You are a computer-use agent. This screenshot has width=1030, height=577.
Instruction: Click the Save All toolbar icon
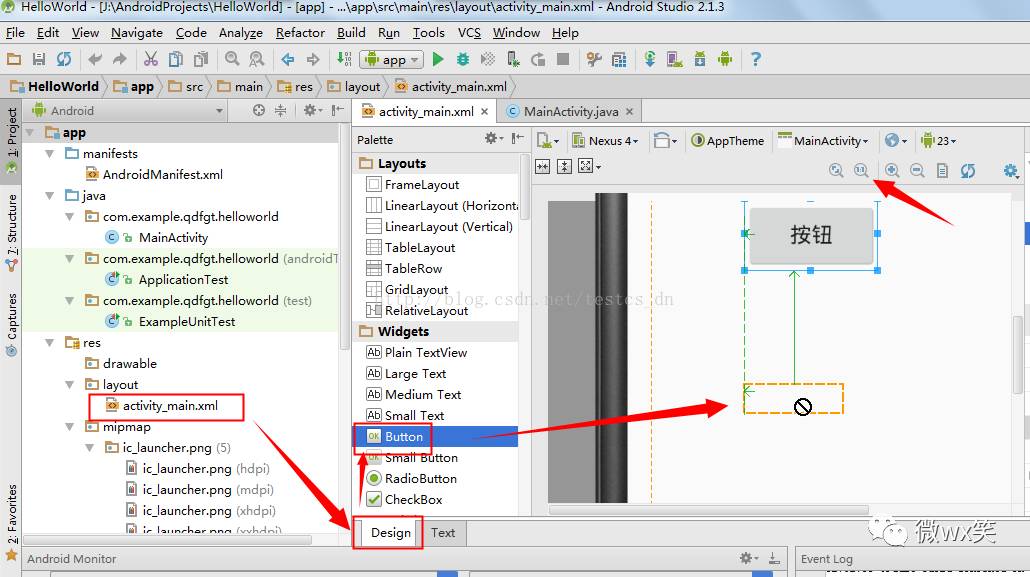39,59
